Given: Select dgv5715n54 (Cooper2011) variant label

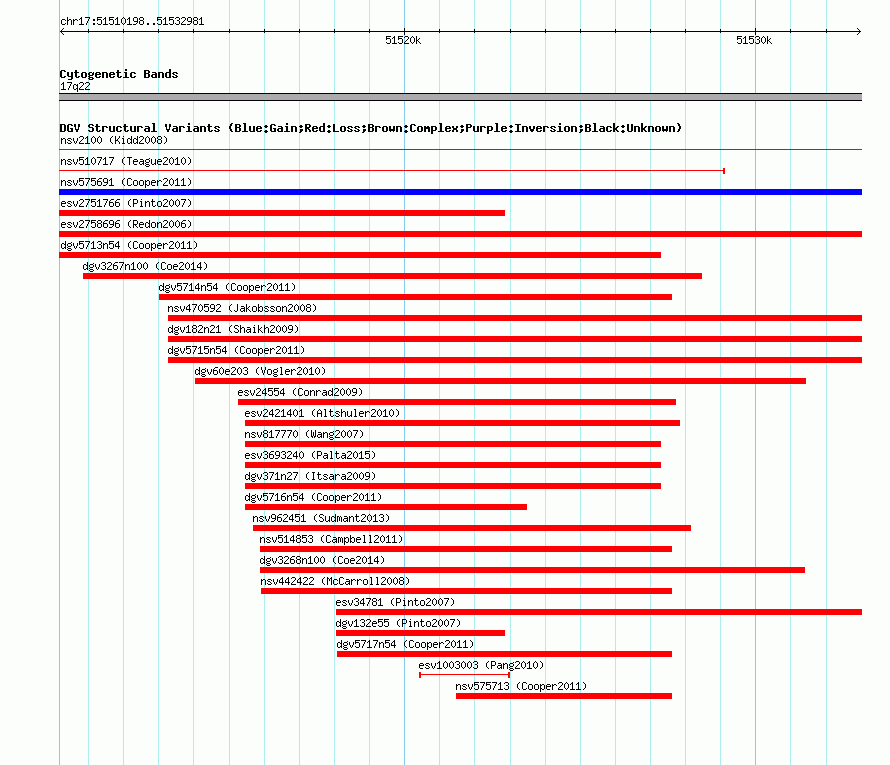Looking at the screenshot, I should tap(236, 350).
